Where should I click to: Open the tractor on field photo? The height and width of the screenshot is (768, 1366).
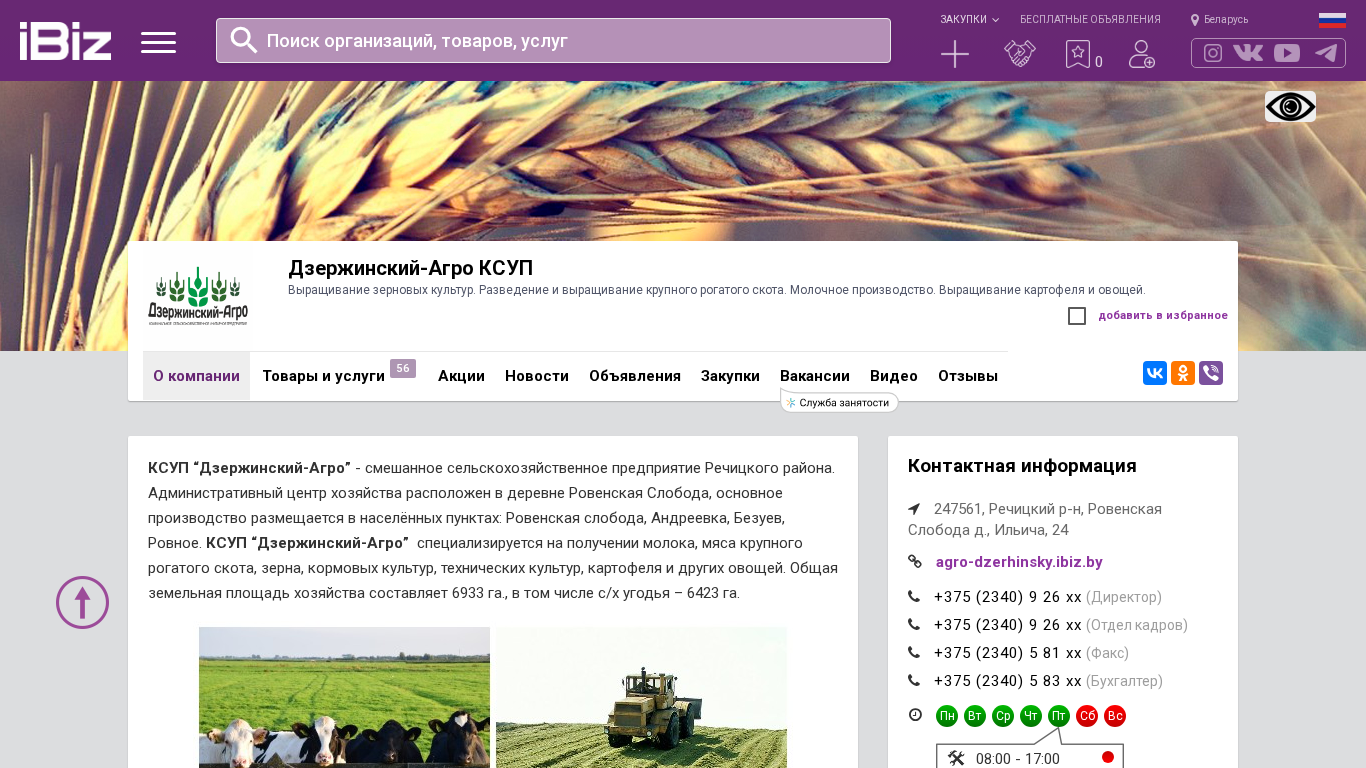point(641,697)
